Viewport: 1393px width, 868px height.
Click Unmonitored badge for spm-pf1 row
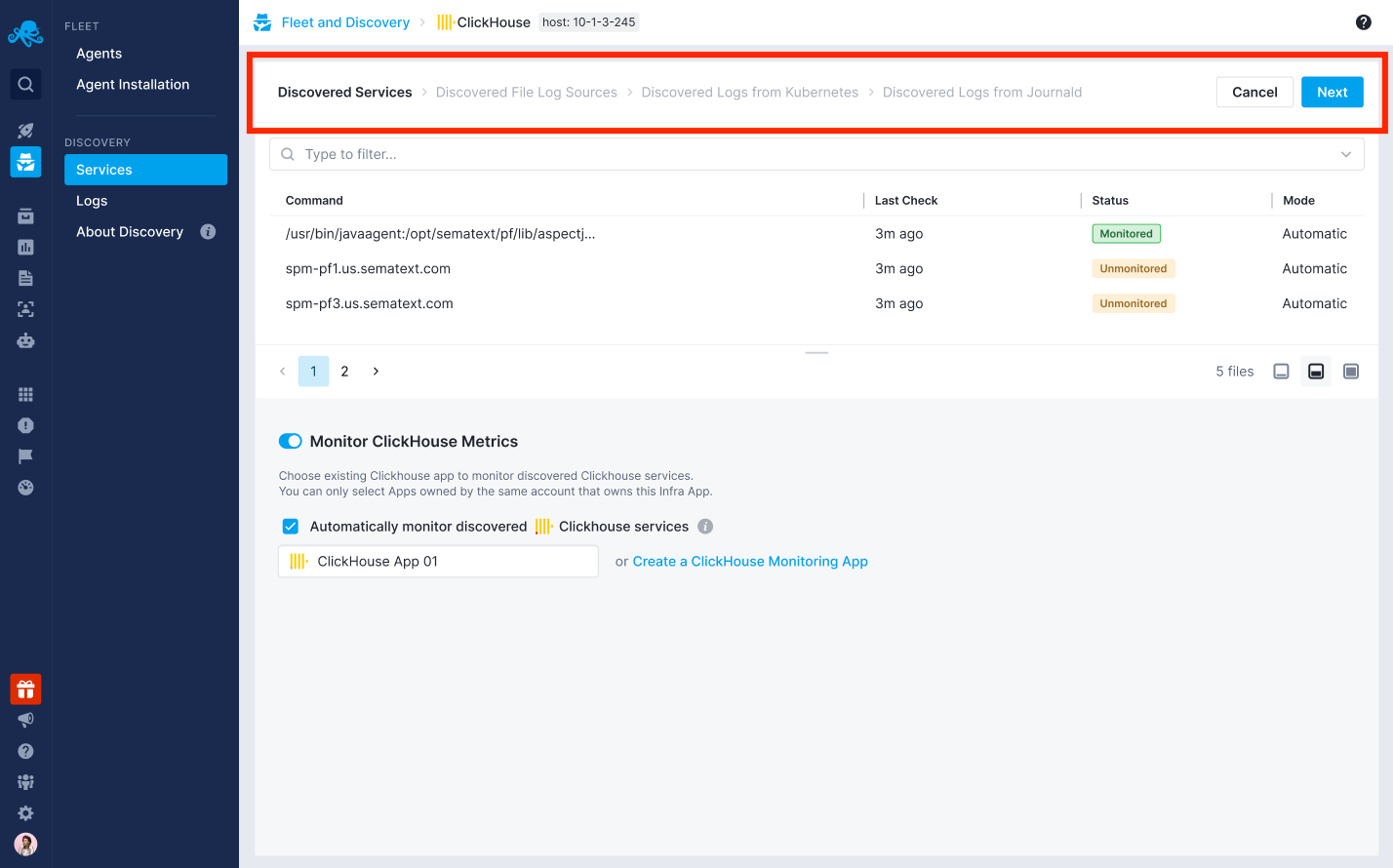point(1134,269)
